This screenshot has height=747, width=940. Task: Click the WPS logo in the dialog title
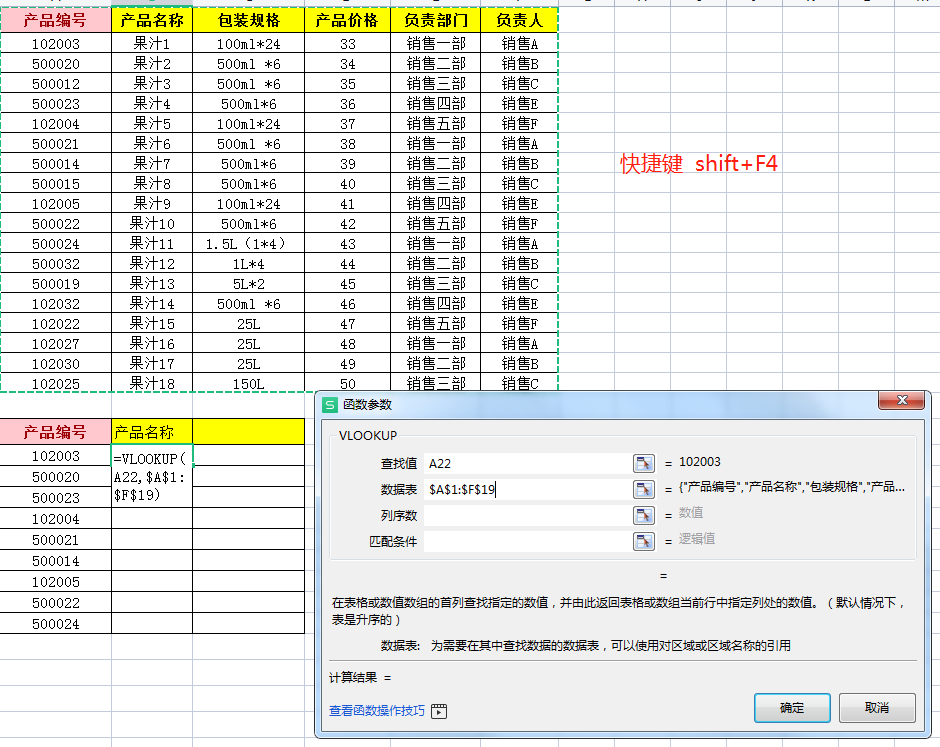point(330,405)
